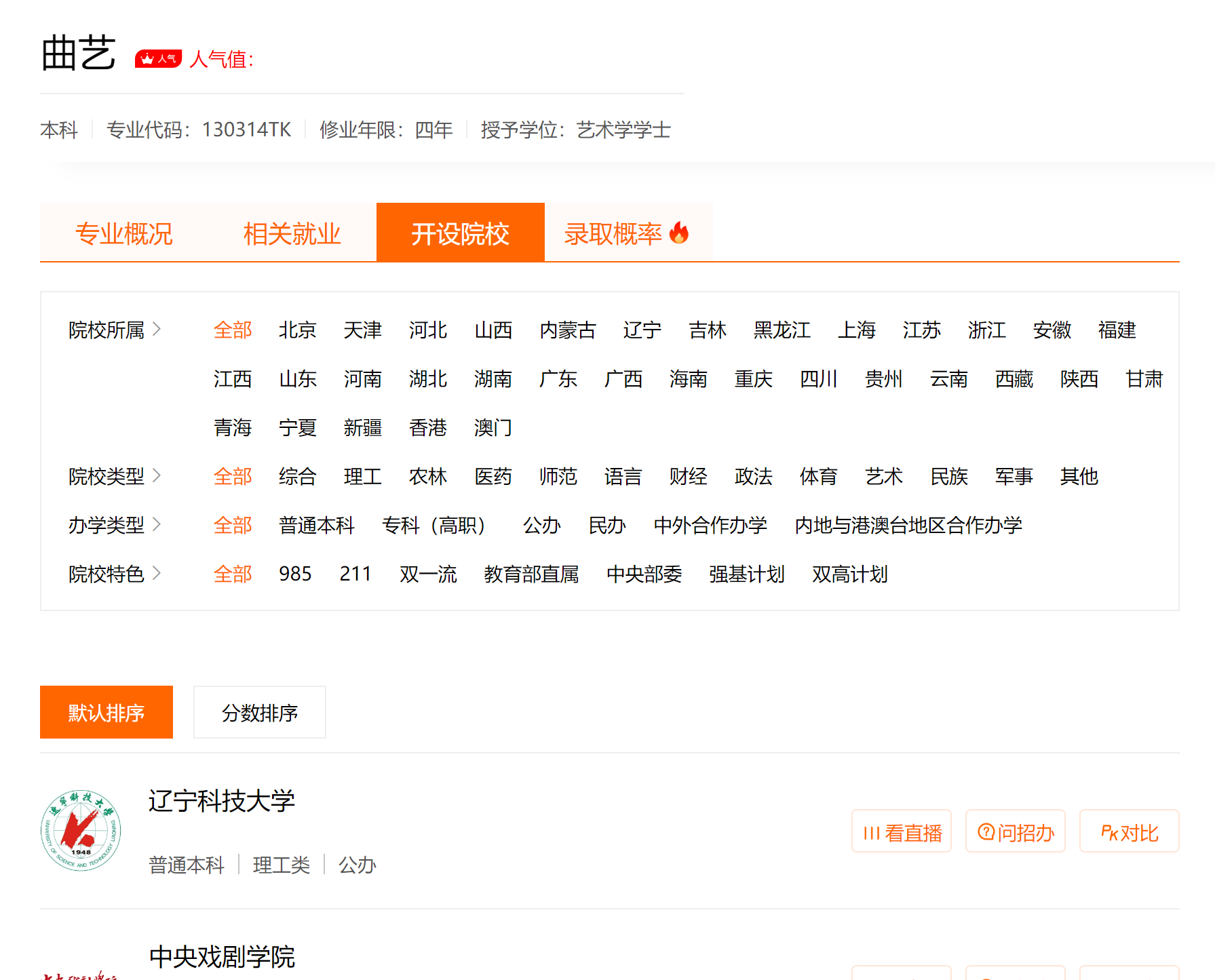Screen dimensions: 1215x980
Task: Expand the 院校所属 chevron arrow
Action: 157,329
